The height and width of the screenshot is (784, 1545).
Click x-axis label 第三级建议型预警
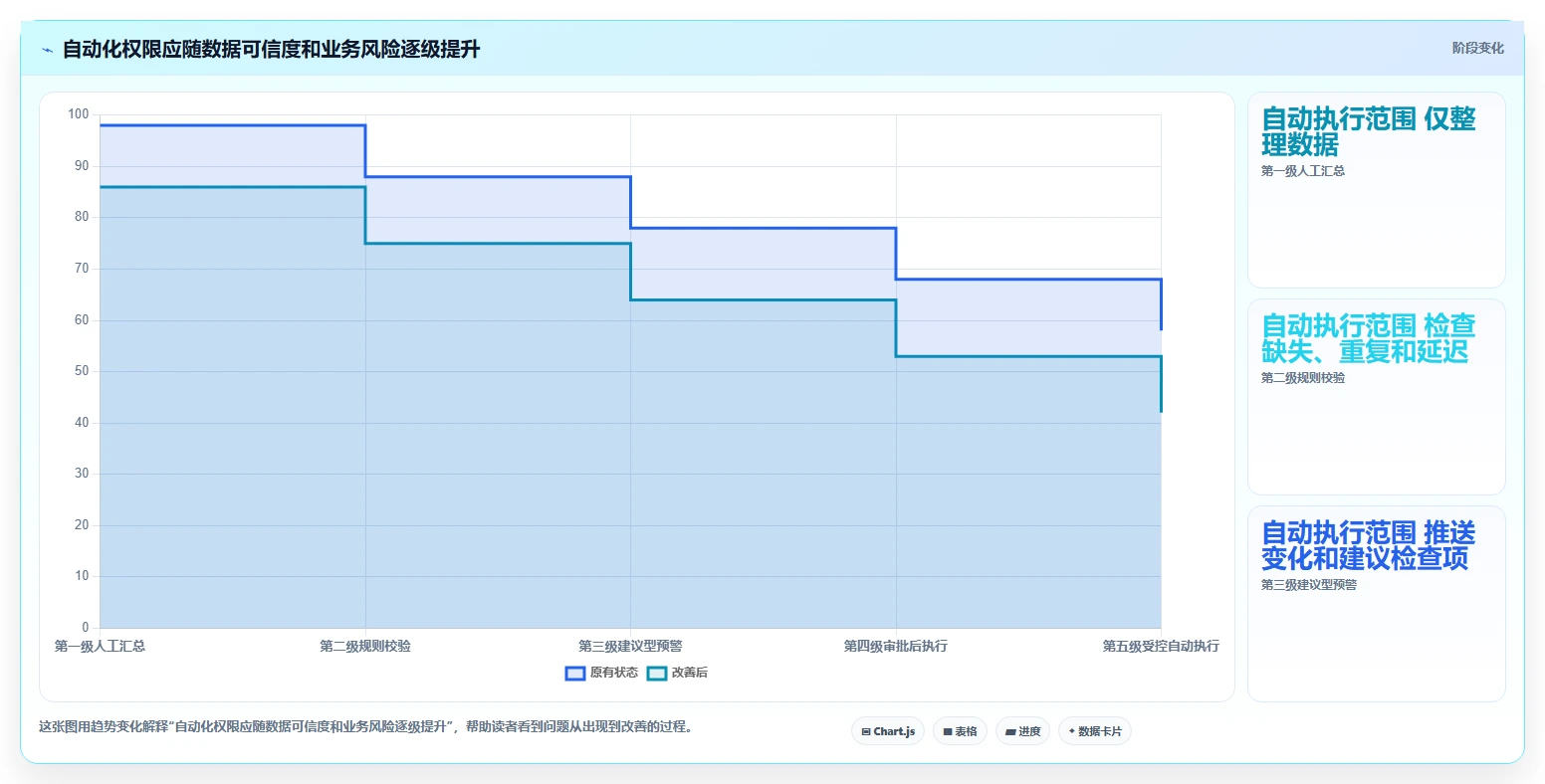tap(630, 647)
